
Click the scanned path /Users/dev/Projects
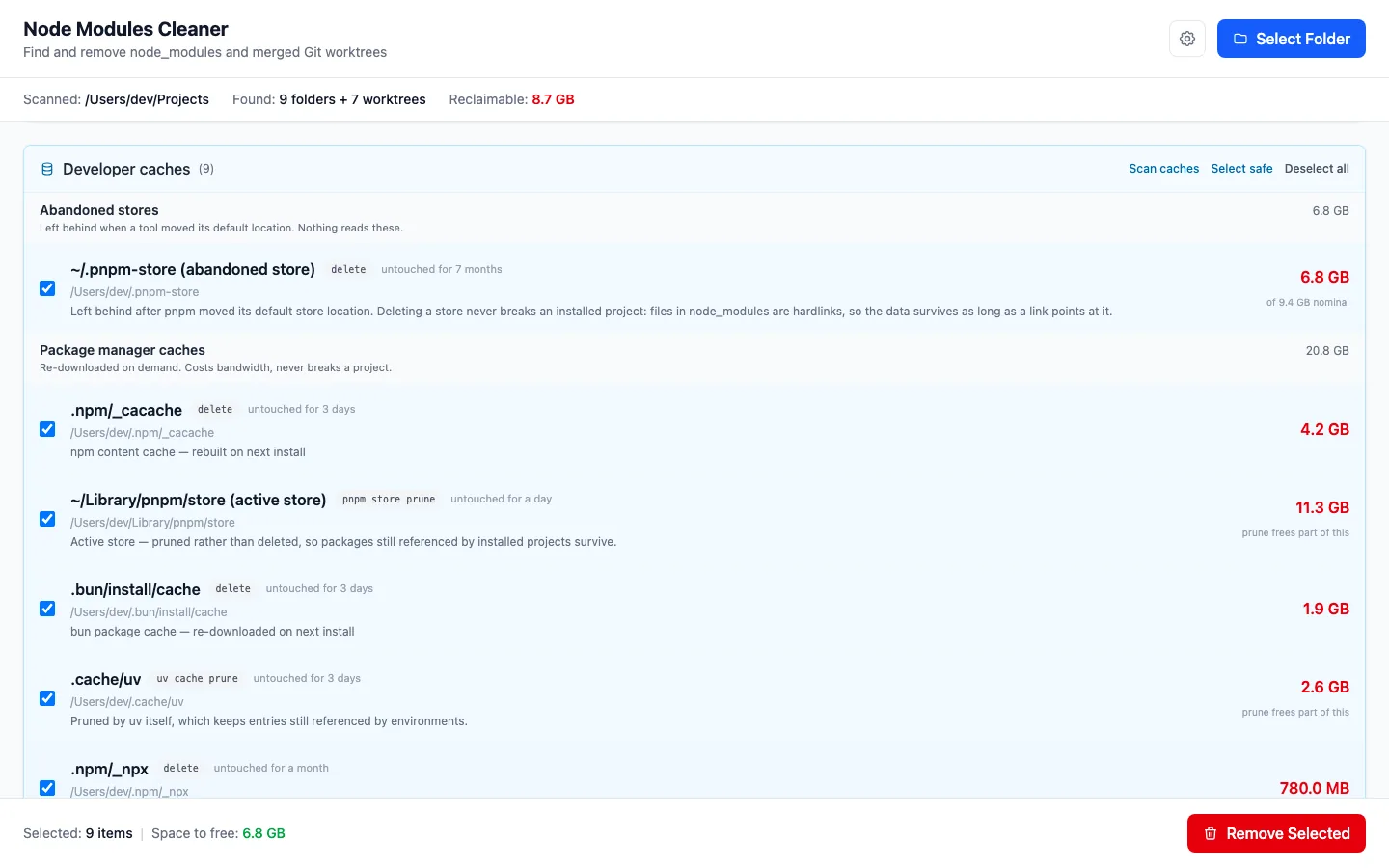tap(147, 99)
